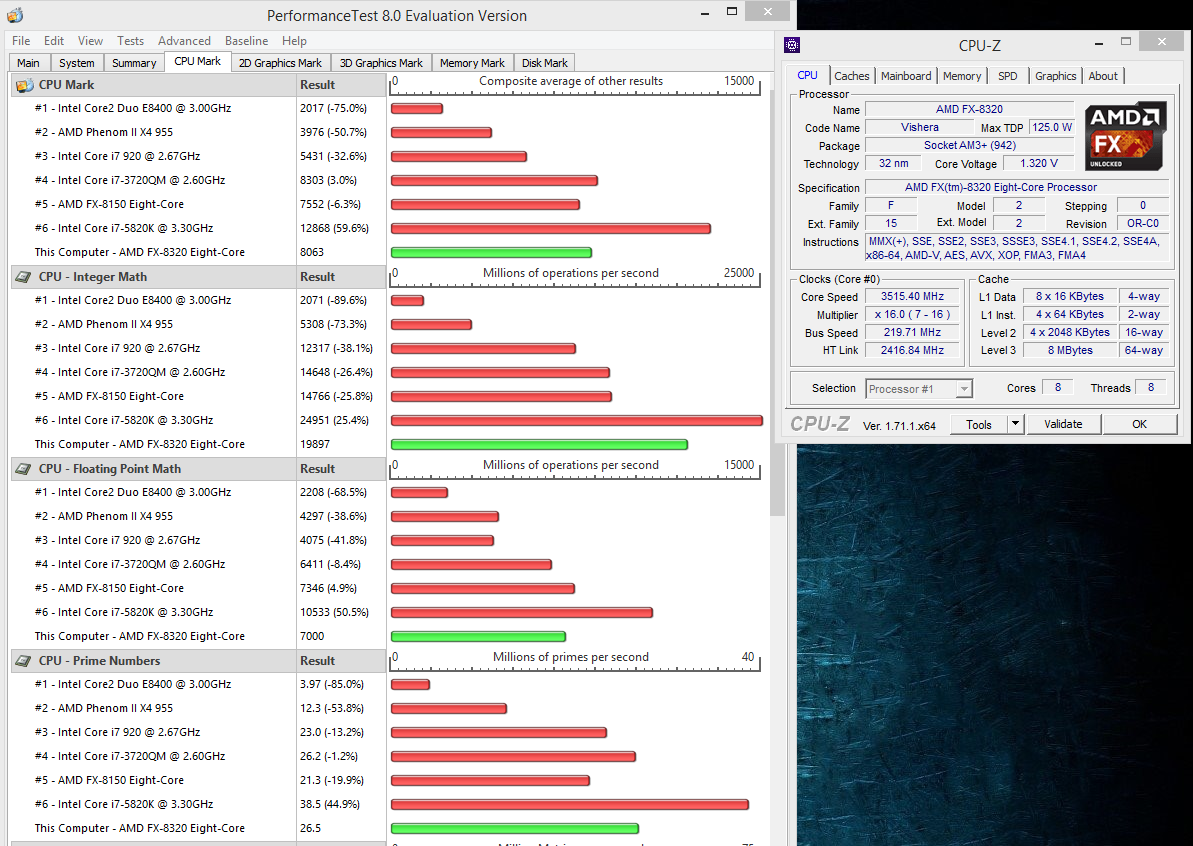Open the Tests menu
1193x846 pixels.
[130, 41]
